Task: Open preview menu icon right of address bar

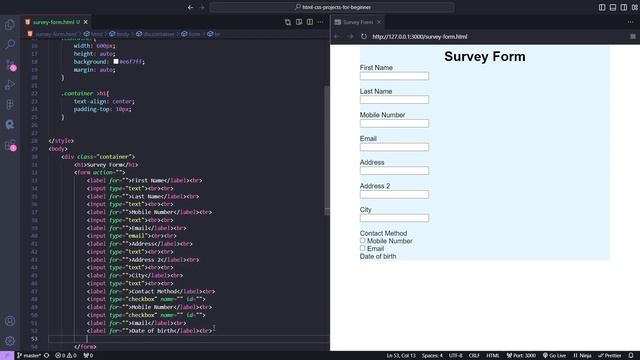Action: click(633, 36)
